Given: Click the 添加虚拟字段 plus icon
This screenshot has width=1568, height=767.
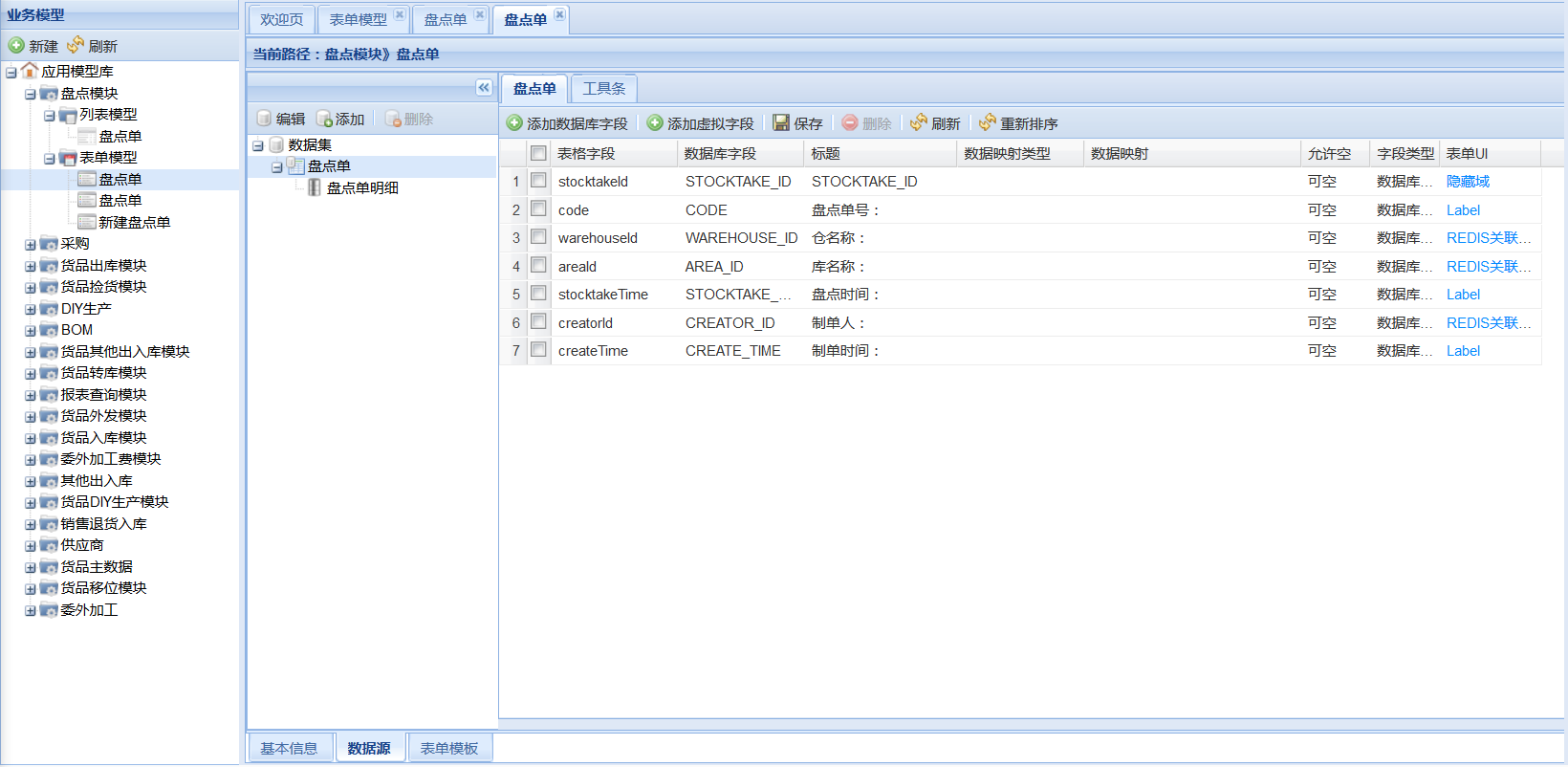Looking at the screenshot, I should tap(655, 123).
